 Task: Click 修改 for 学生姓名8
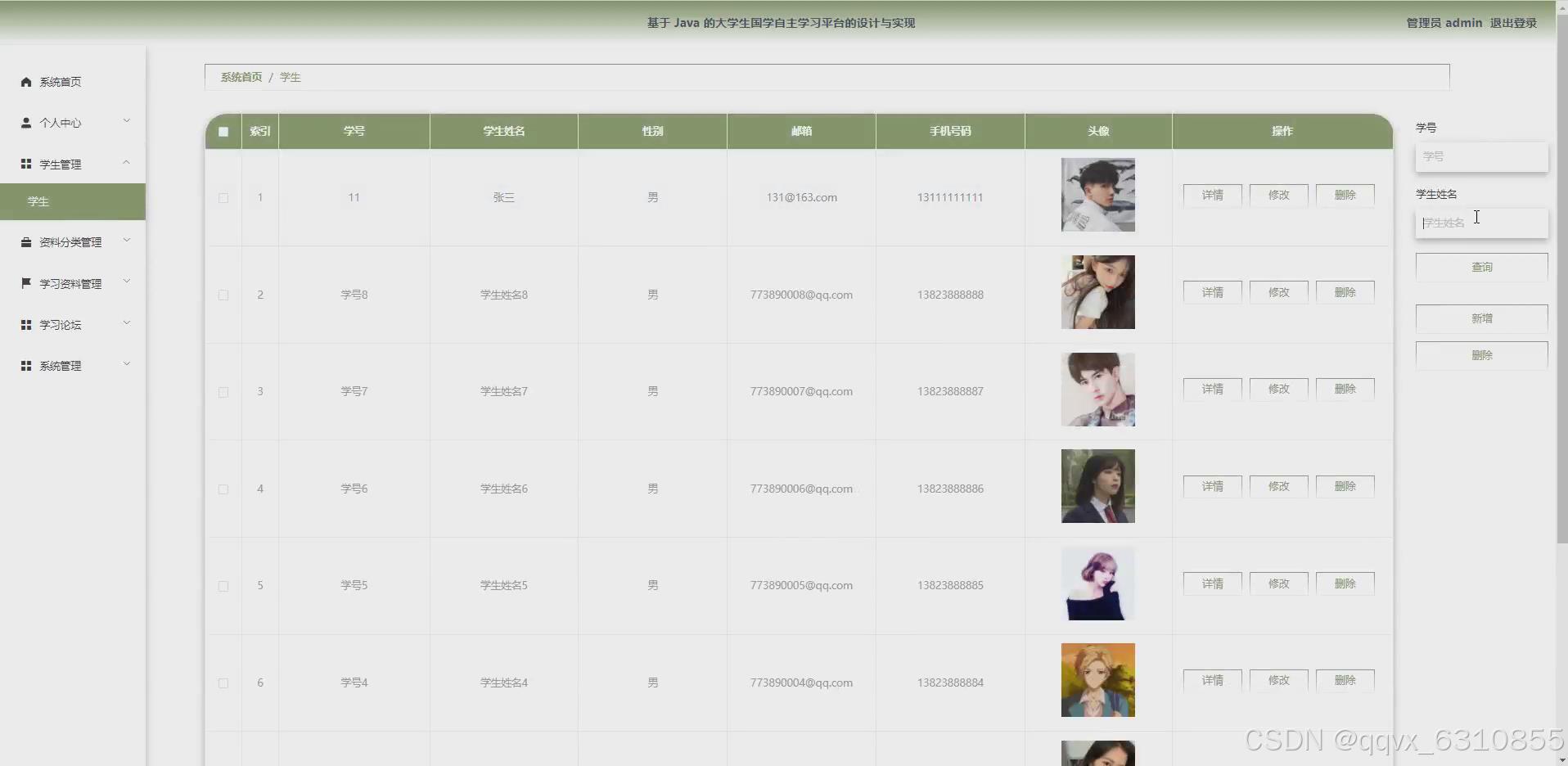(1278, 292)
